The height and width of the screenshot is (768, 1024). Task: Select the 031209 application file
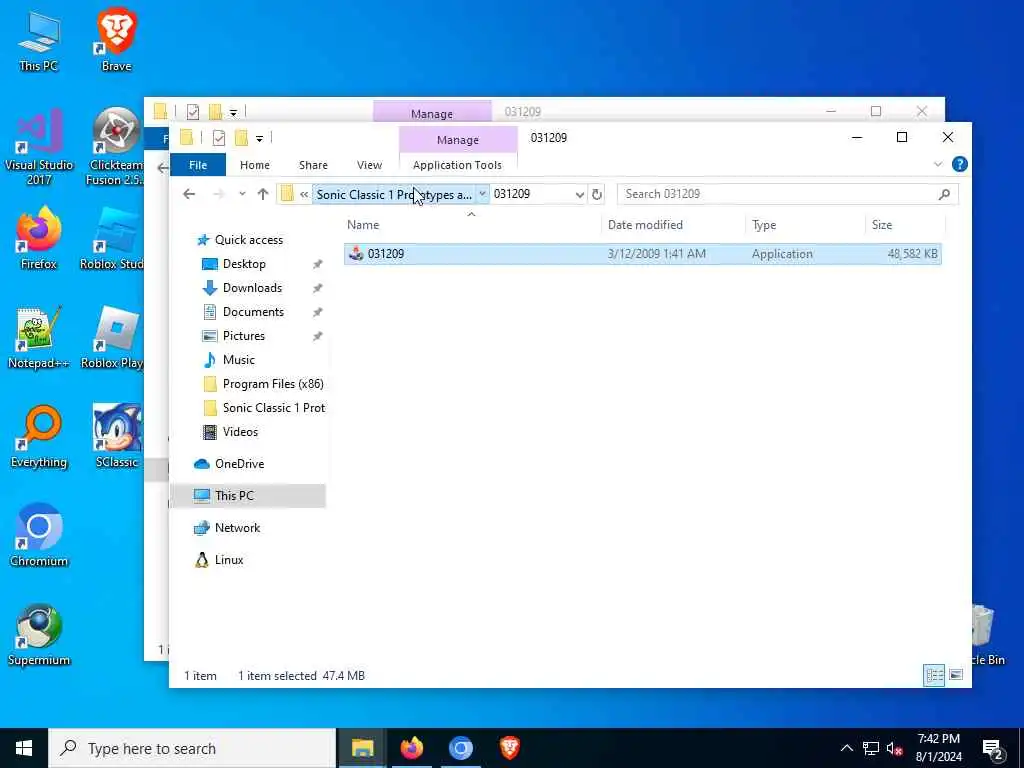[643, 254]
